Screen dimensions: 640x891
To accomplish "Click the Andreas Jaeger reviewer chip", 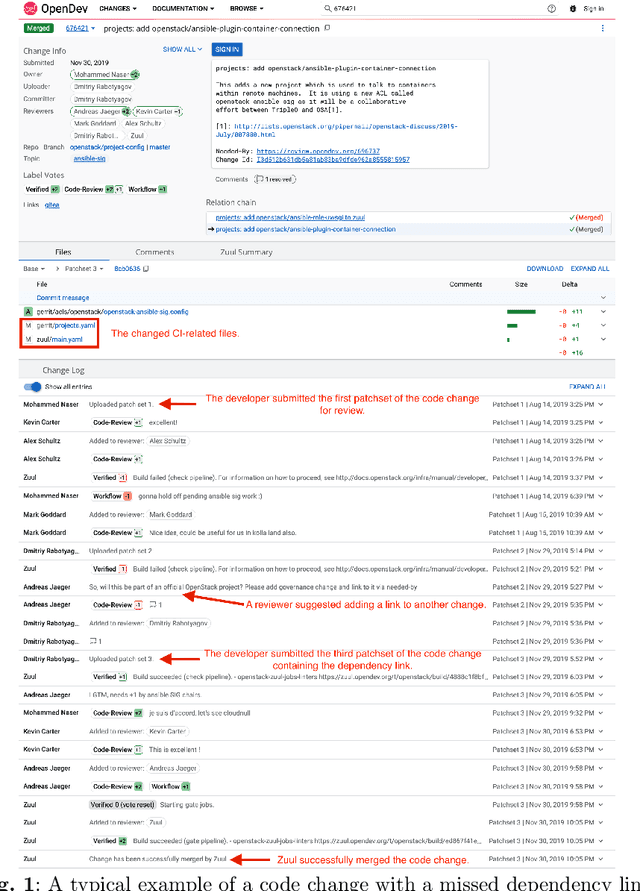I will tap(101, 111).
